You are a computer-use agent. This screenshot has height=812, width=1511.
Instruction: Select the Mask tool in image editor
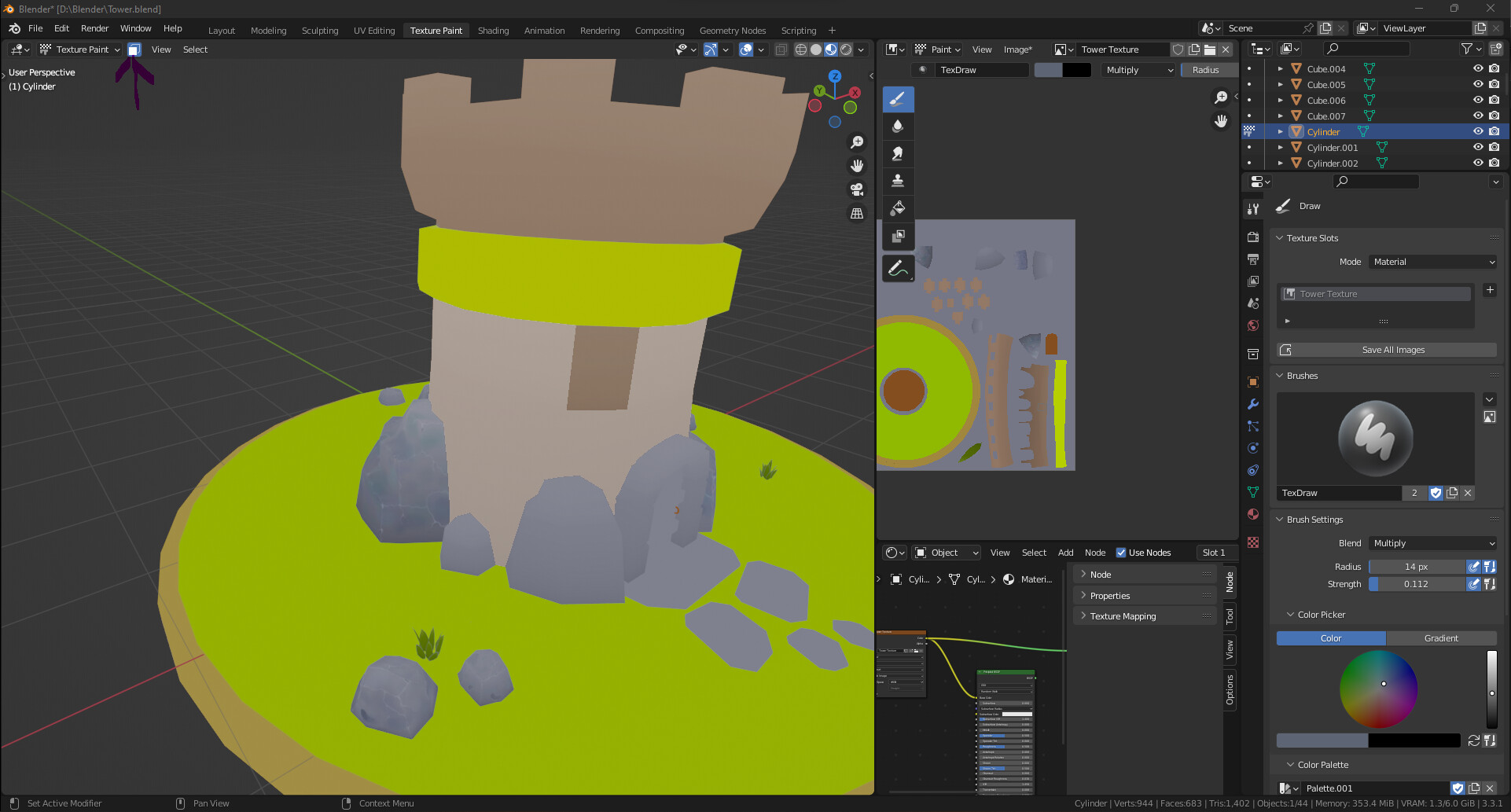coord(898,236)
